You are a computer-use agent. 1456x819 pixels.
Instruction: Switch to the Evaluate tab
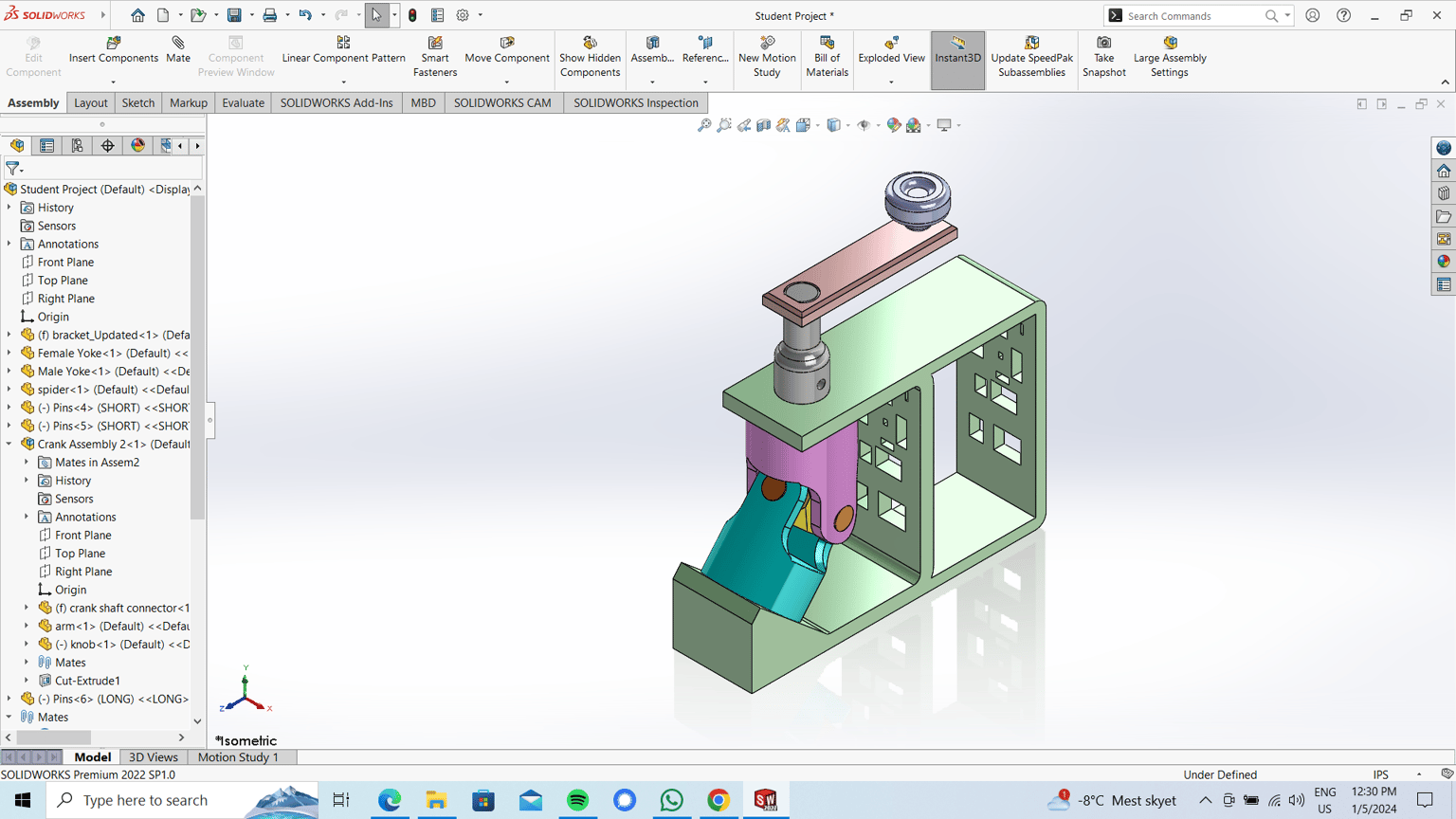click(x=243, y=102)
